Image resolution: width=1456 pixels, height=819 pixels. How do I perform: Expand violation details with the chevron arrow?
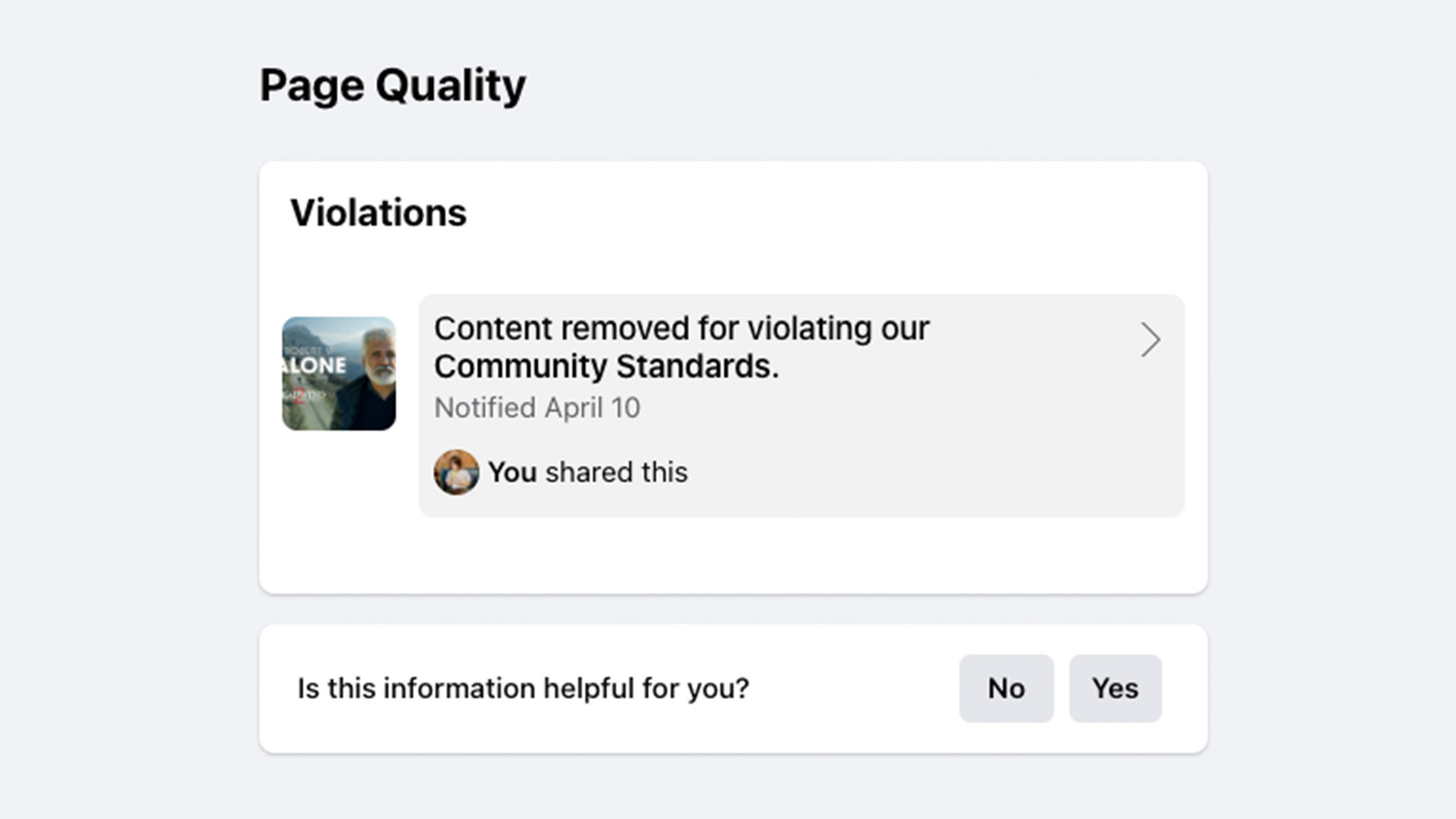[1150, 340]
